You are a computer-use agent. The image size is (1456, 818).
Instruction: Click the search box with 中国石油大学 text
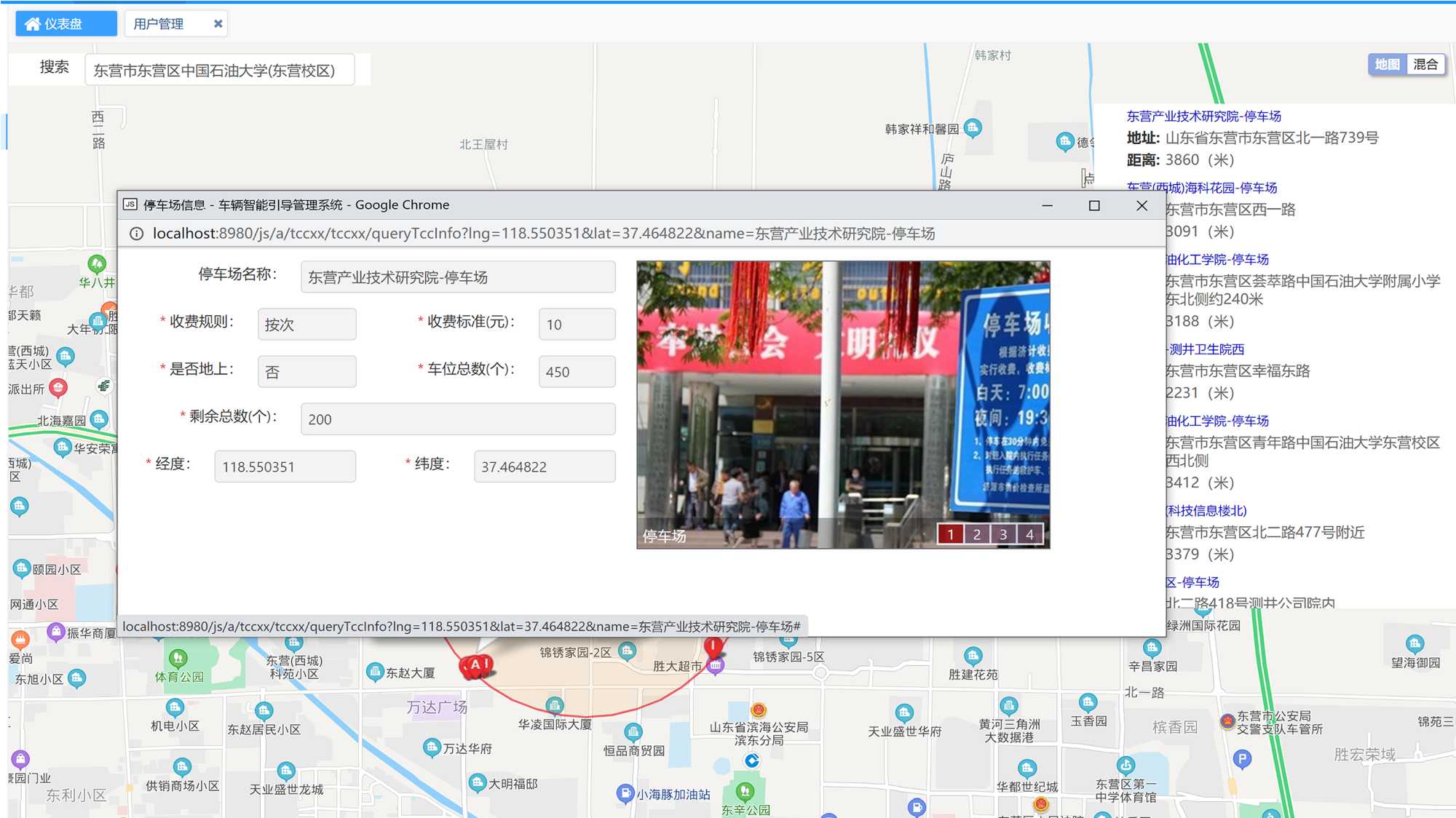(x=219, y=71)
